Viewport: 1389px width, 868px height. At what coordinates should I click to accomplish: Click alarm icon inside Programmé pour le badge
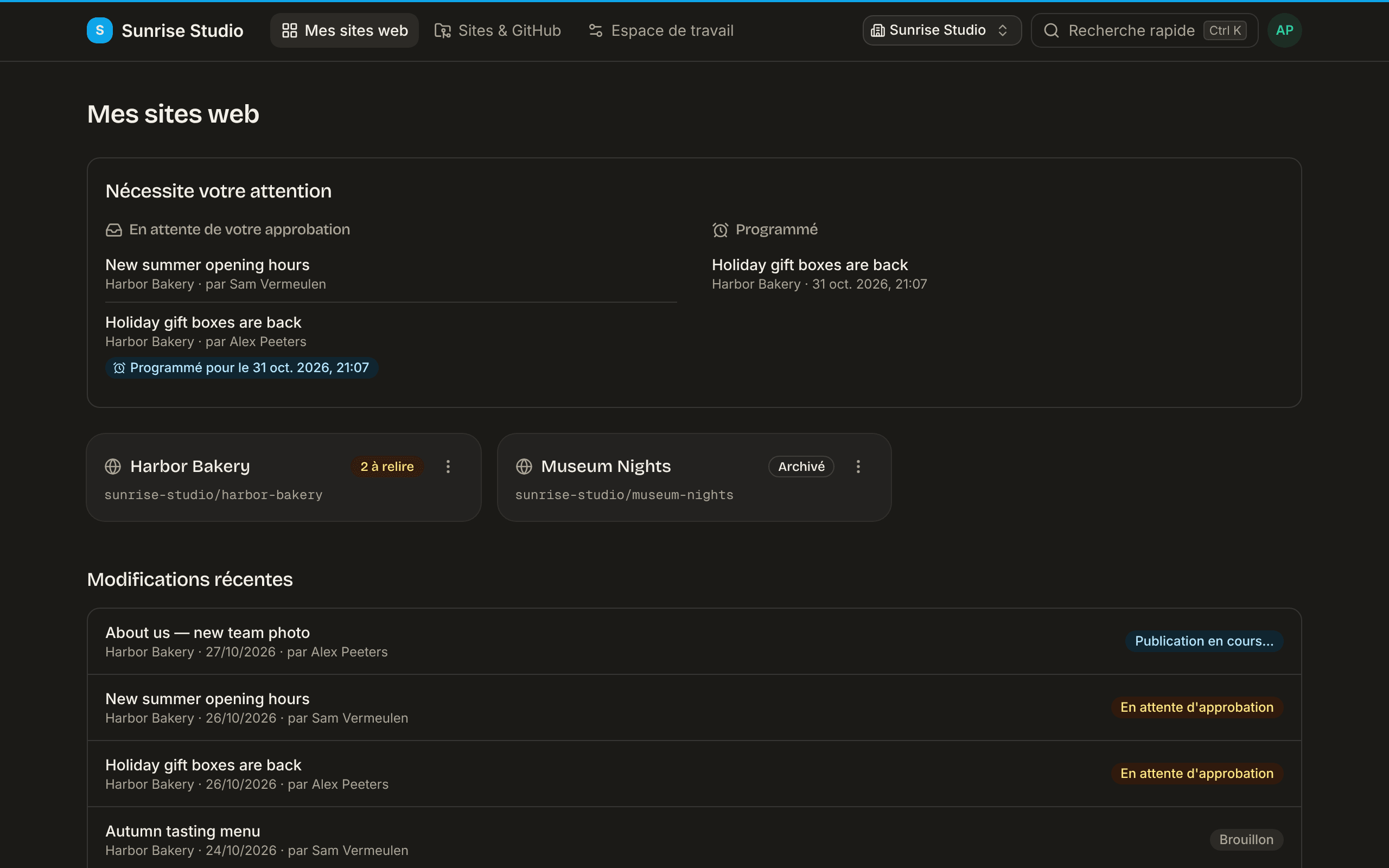pos(119,368)
